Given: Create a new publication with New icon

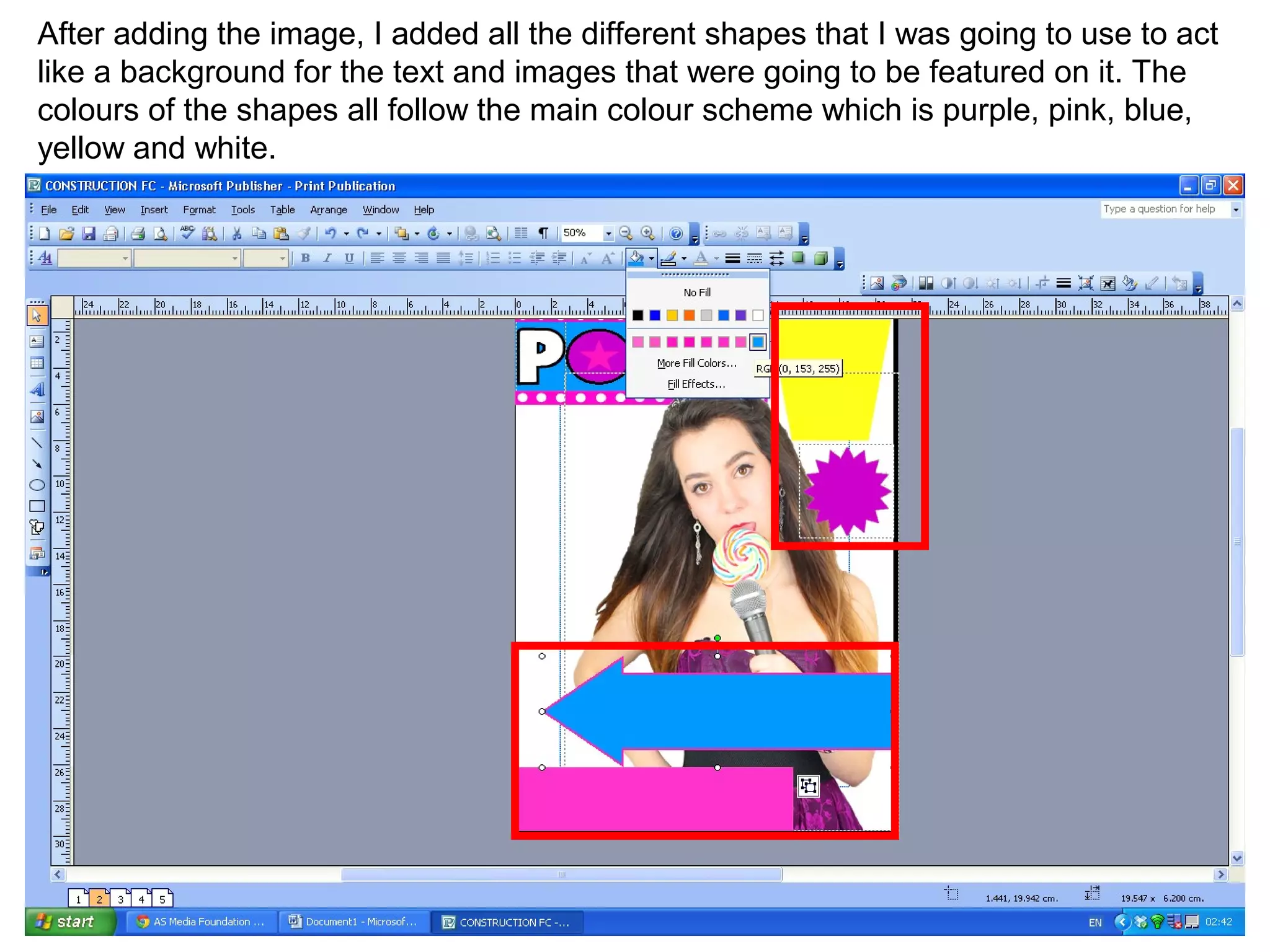Looking at the screenshot, I should coord(45,234).
